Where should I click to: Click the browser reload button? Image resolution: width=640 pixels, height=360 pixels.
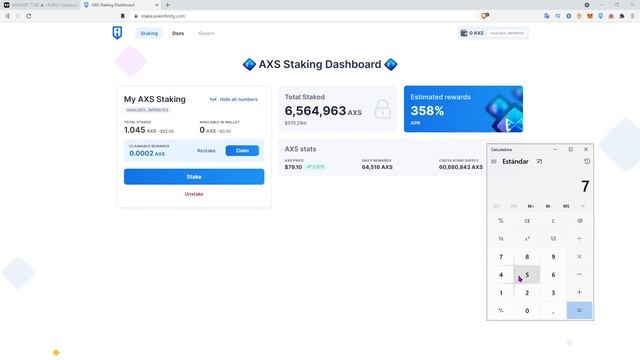coord(29,16)
